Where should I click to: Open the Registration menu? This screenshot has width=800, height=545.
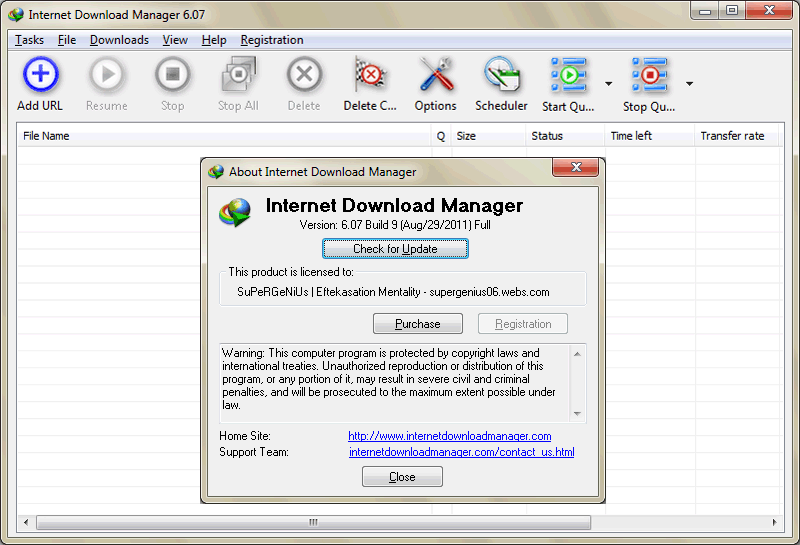pyautogui.click(x=272, y=40)
